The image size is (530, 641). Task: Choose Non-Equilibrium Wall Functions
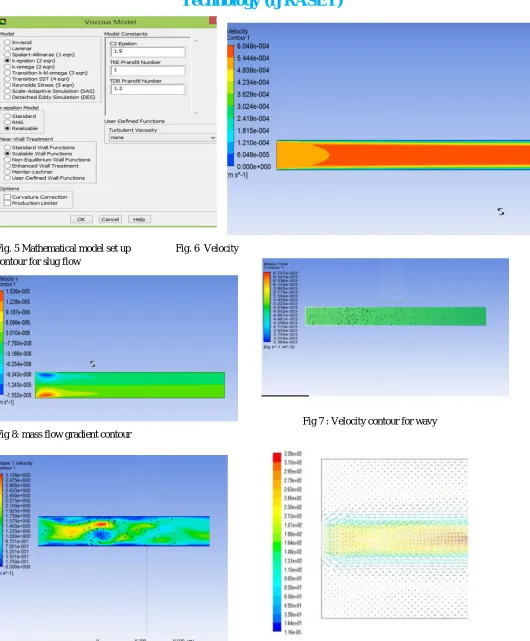7,160
